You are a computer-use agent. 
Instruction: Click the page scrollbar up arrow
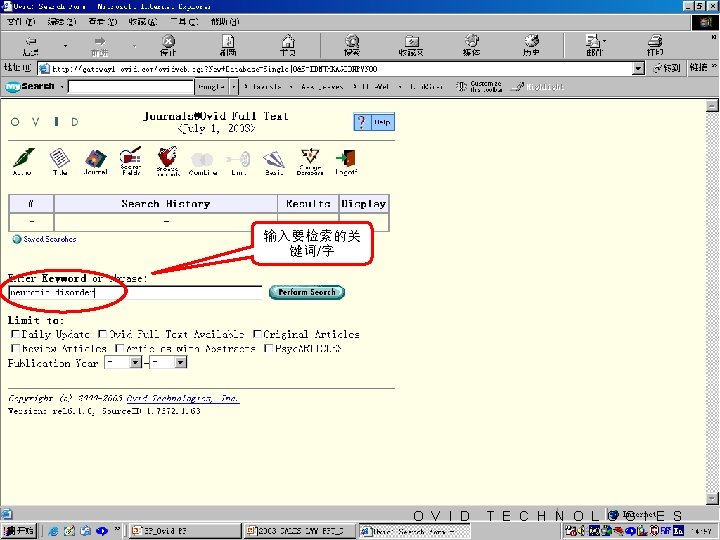712,106
